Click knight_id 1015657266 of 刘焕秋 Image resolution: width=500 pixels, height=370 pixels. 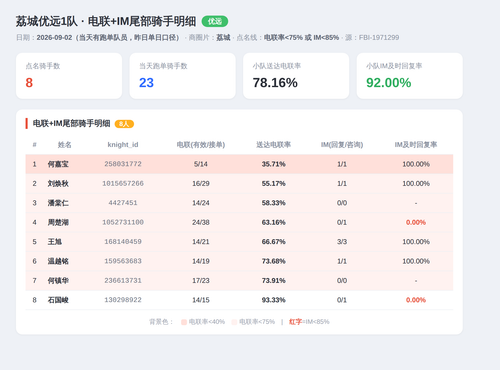[x=123, y=183]
